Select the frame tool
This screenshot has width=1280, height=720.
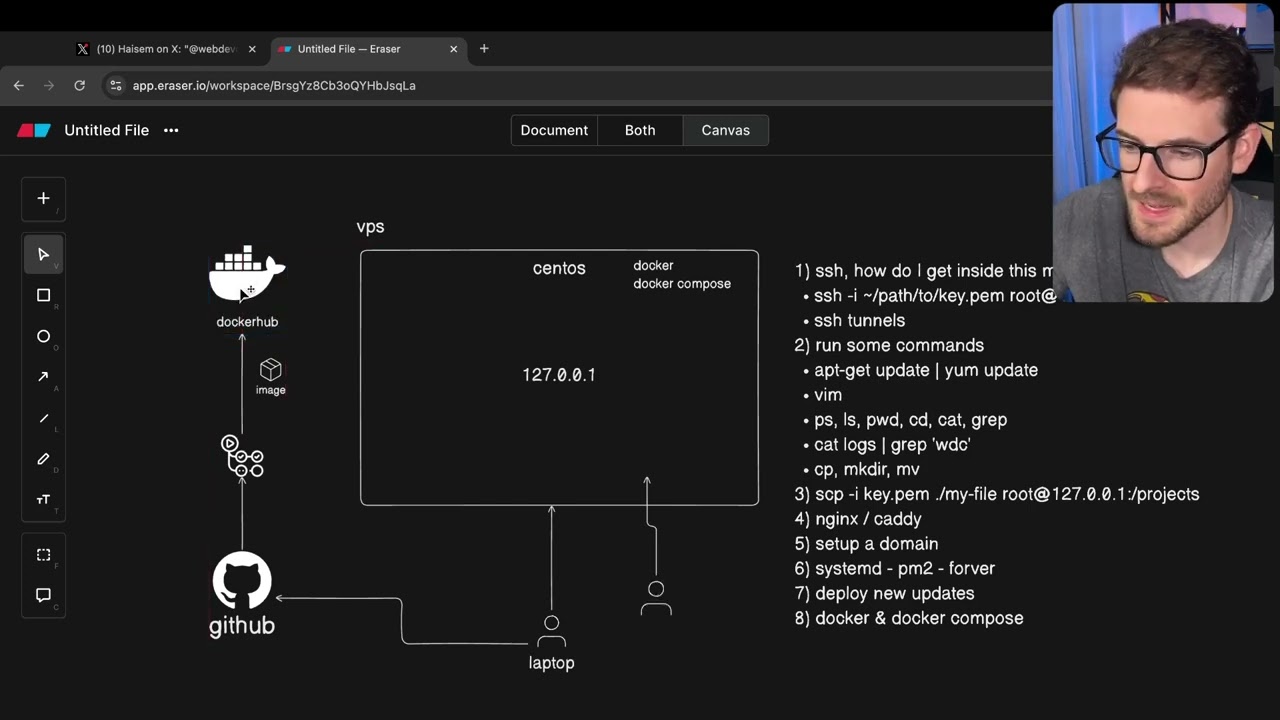(43, 554)
